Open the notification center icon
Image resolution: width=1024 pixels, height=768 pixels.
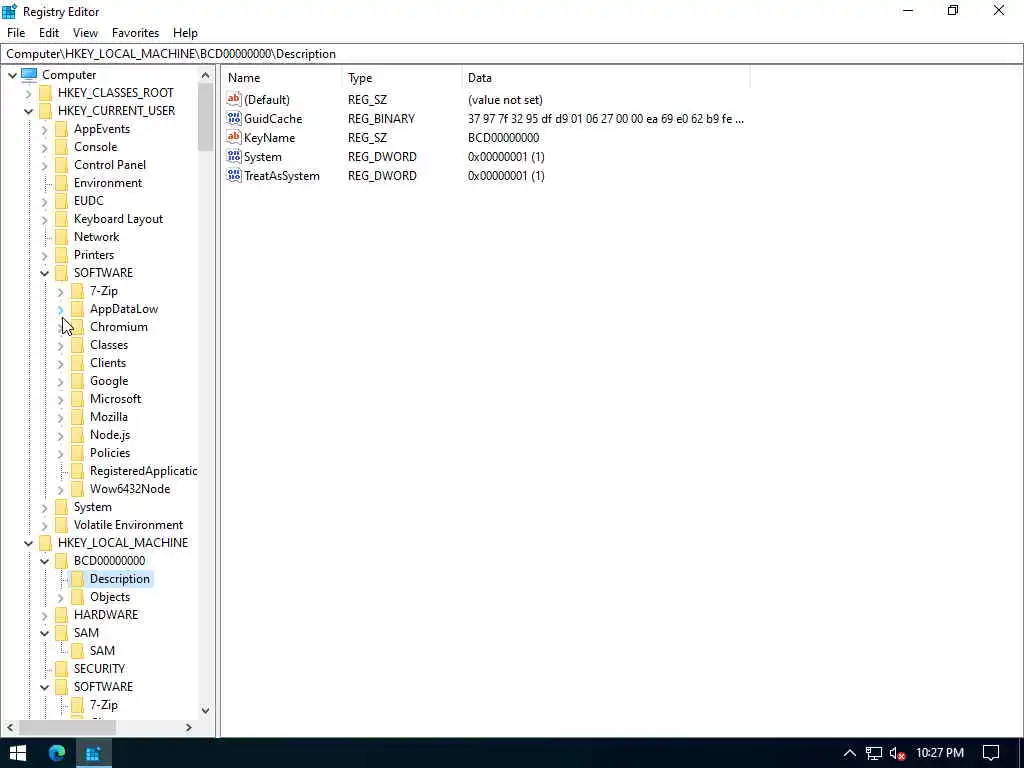991,753
